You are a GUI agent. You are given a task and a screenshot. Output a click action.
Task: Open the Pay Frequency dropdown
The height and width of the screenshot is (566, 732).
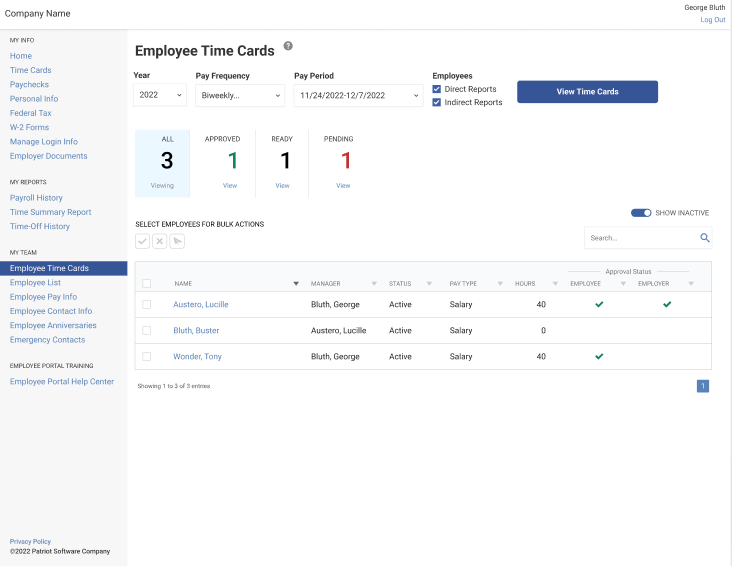coord(240,95)
